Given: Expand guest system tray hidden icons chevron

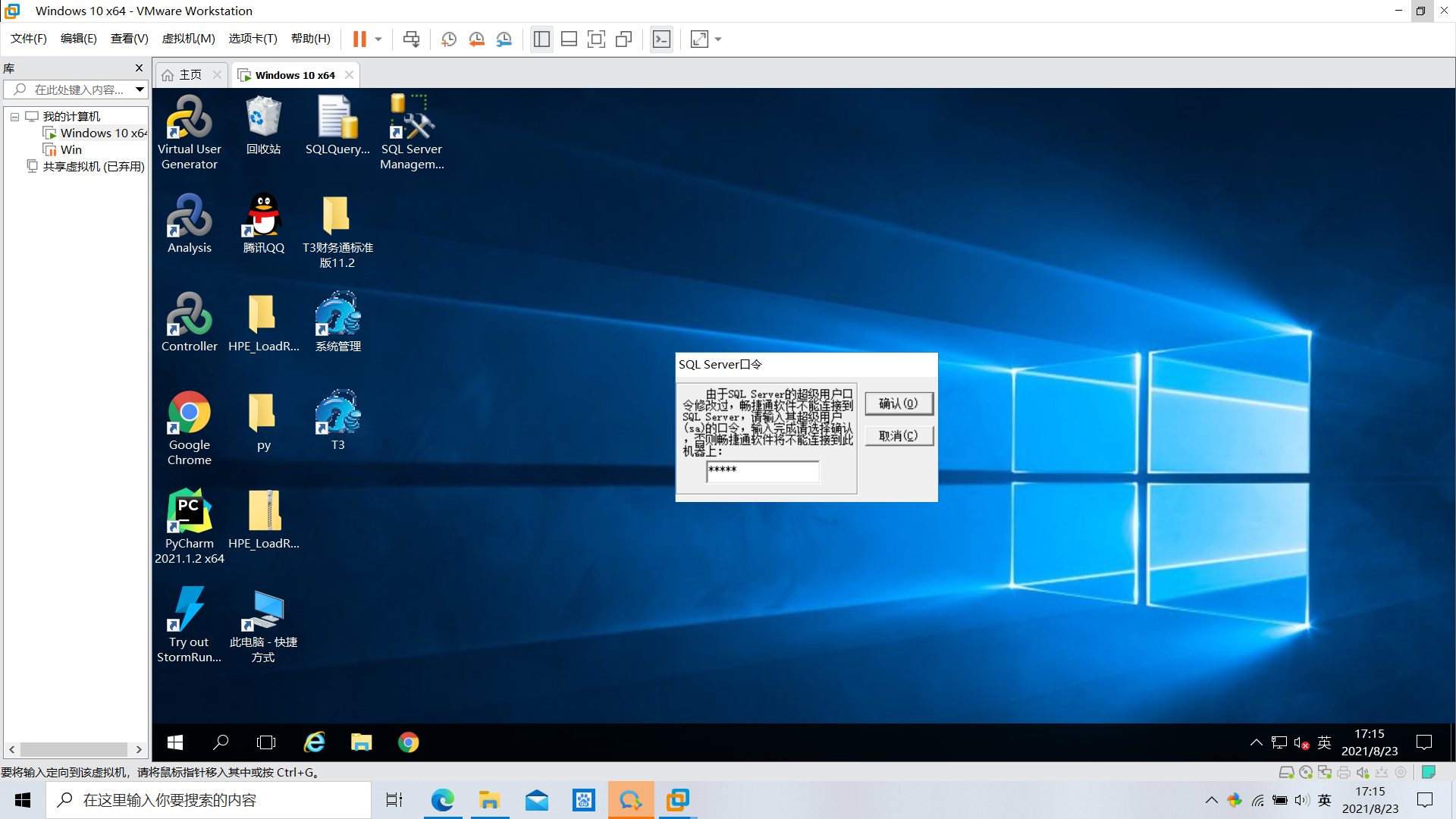Looking at the screenshot, I should (x=1256, y=742).
